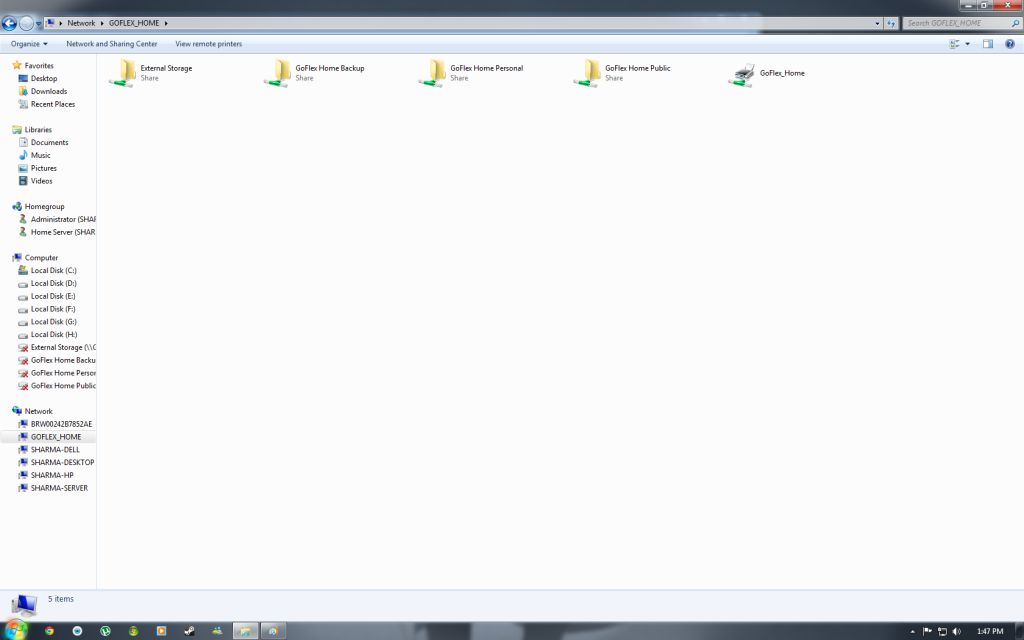
Task: Open the GoFlex Home Personal share
Action: (x=434, y=73)
